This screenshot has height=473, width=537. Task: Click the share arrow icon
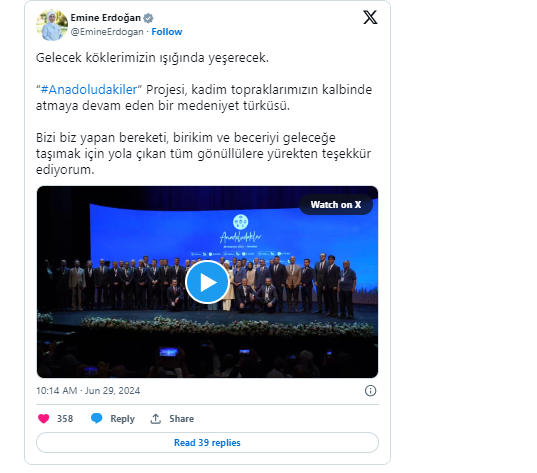[x=155, y=419]
